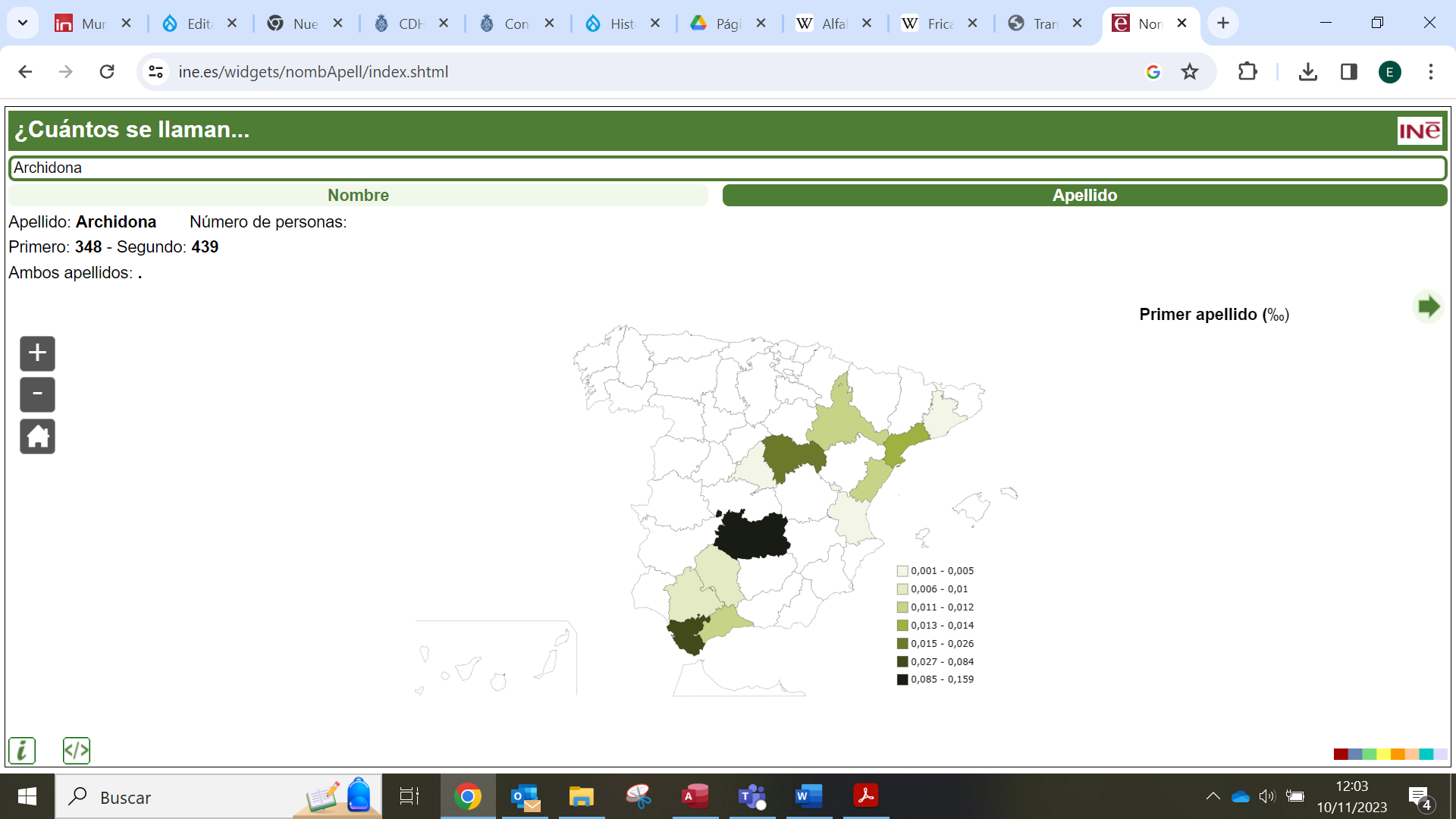Open the information icon
The height and width of the screenshot is (819, 1456).
tap(22, 751)
